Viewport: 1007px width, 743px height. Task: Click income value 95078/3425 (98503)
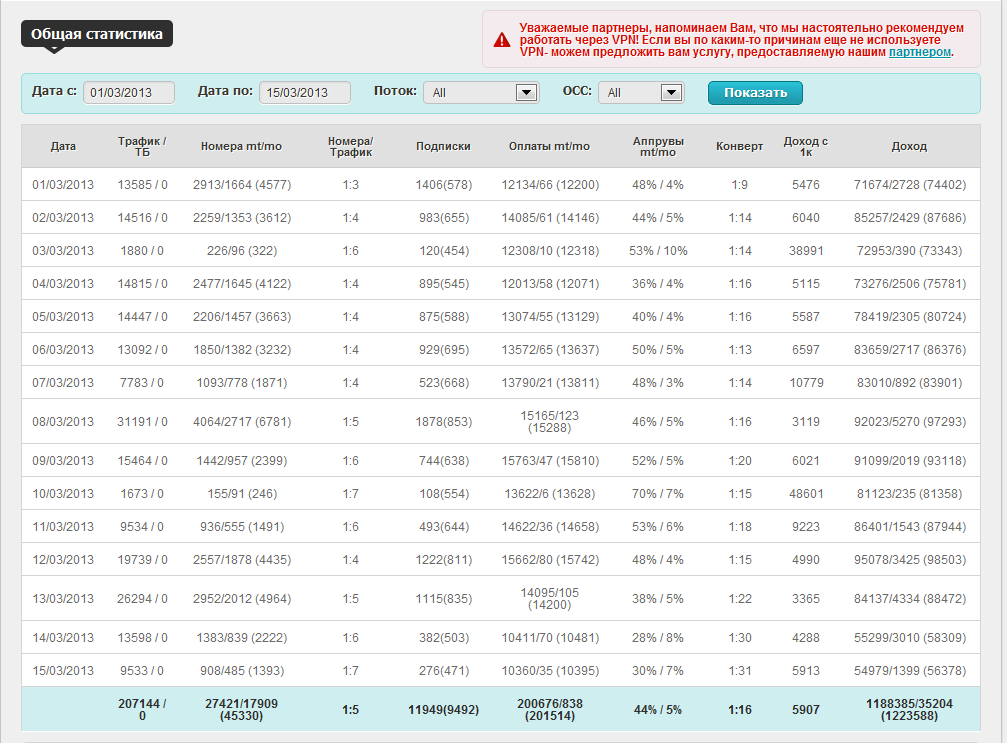909,560
